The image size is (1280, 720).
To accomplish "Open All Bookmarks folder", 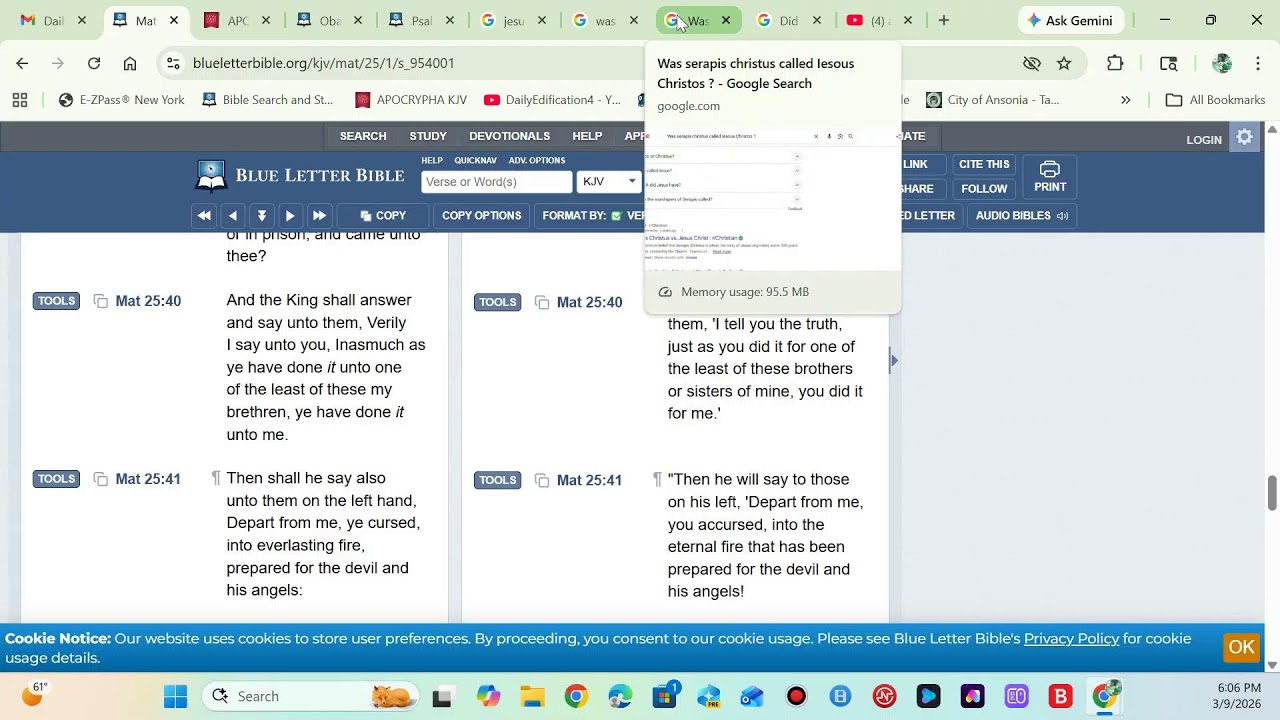I will coord(1216,100).
